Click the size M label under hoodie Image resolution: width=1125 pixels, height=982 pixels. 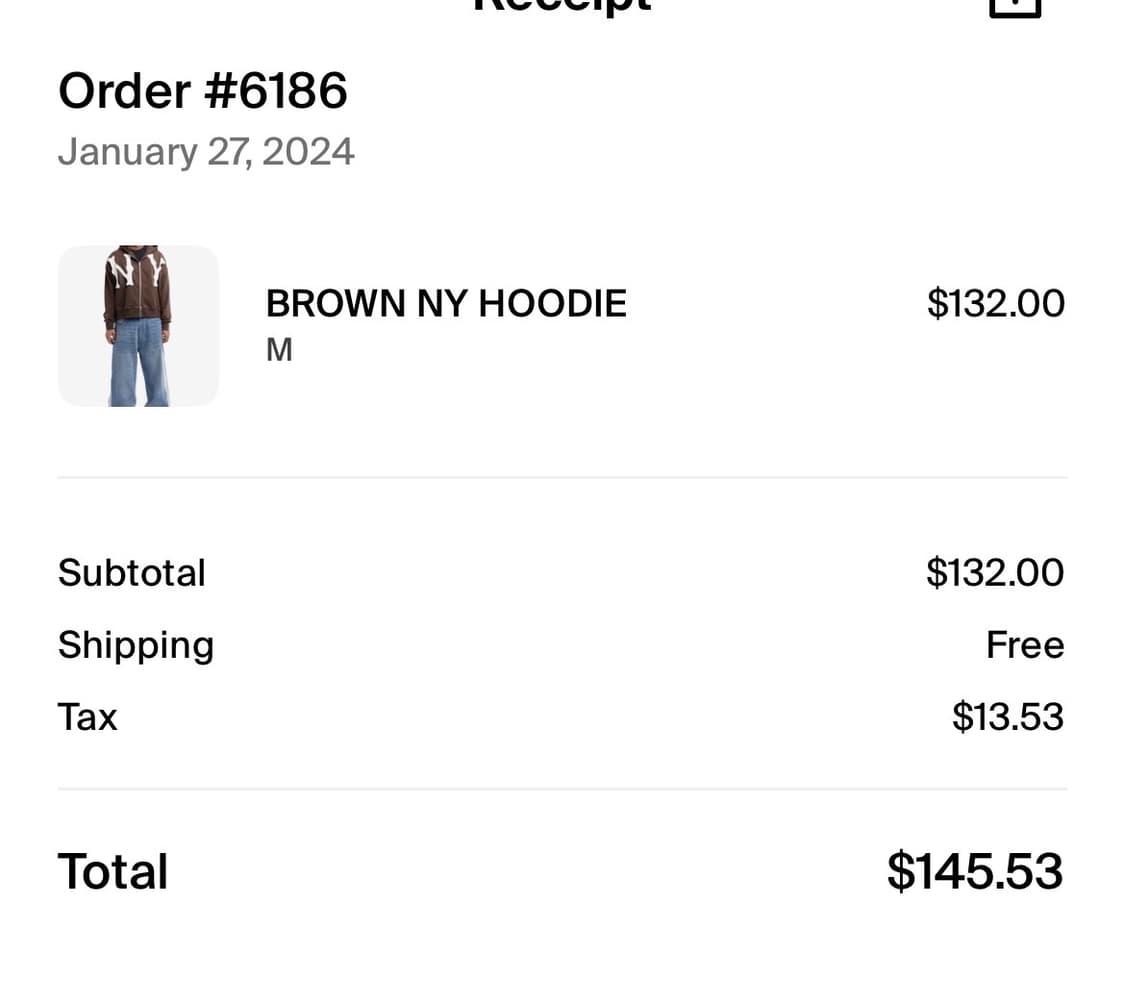click(279, 350)
